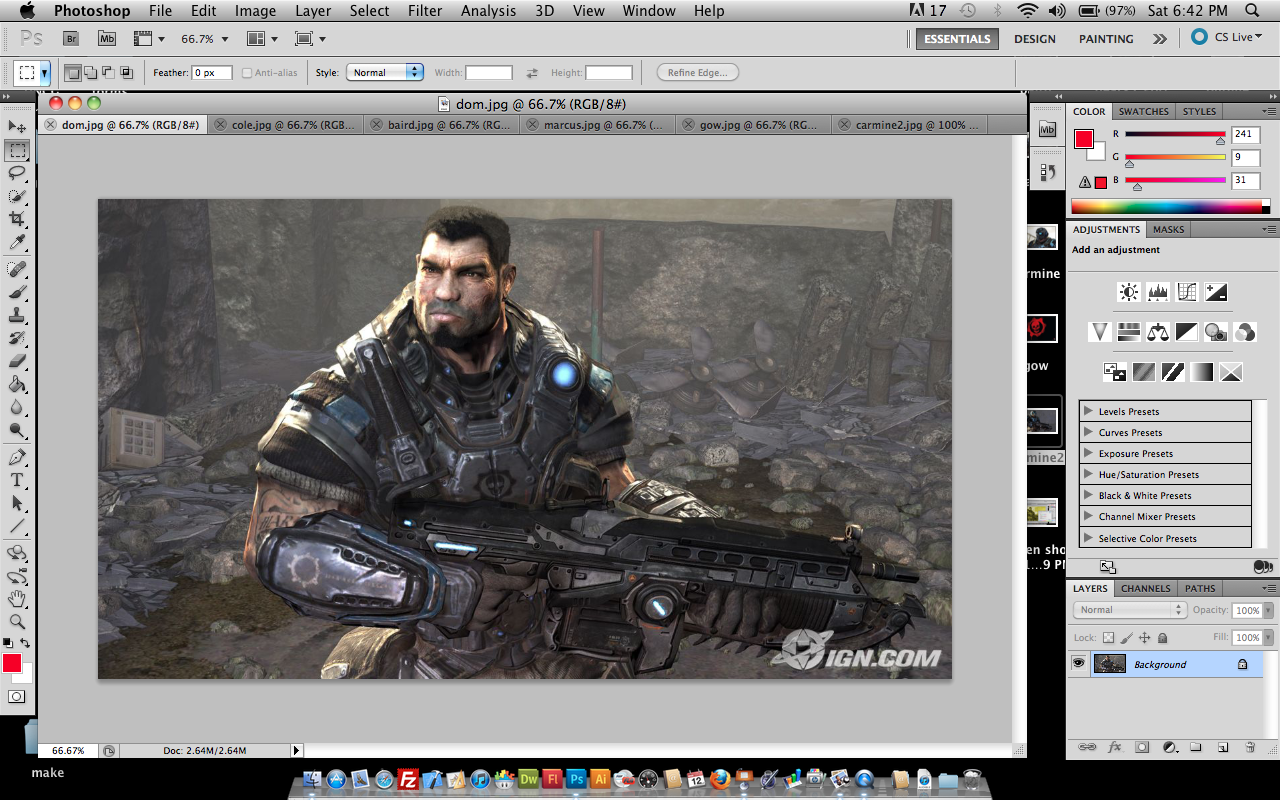Image resolution: width=1280 pixels, height=800 pixels.
Task: Select the Brush tool
Action: coord(17,293)
